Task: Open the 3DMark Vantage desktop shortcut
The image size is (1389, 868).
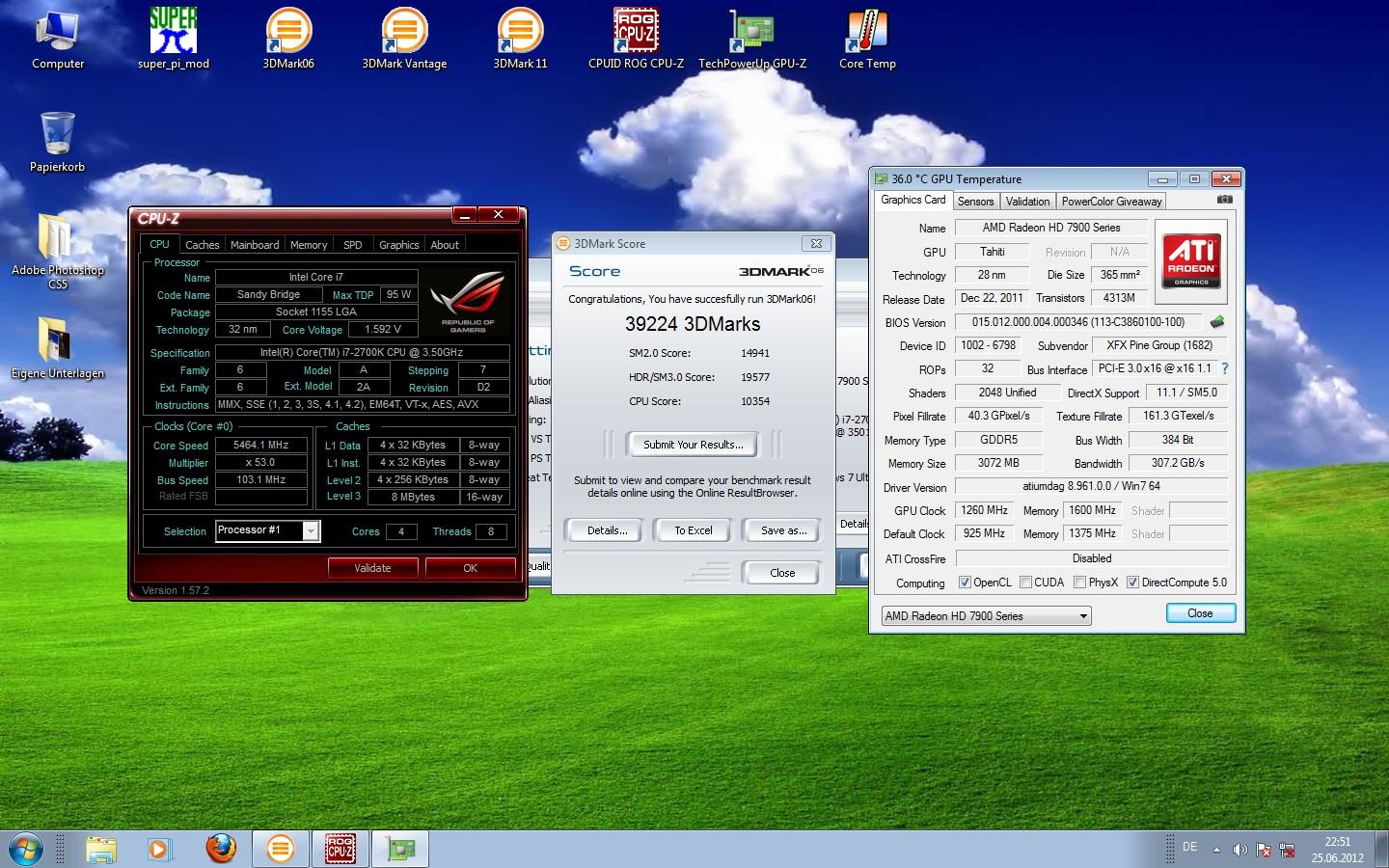Action: 404,39
